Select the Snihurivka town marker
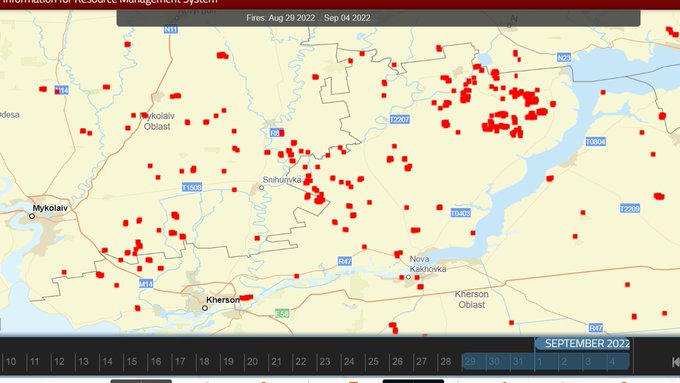Image resolution: width=680 pixels, height=383 pixels. (262, 188)
